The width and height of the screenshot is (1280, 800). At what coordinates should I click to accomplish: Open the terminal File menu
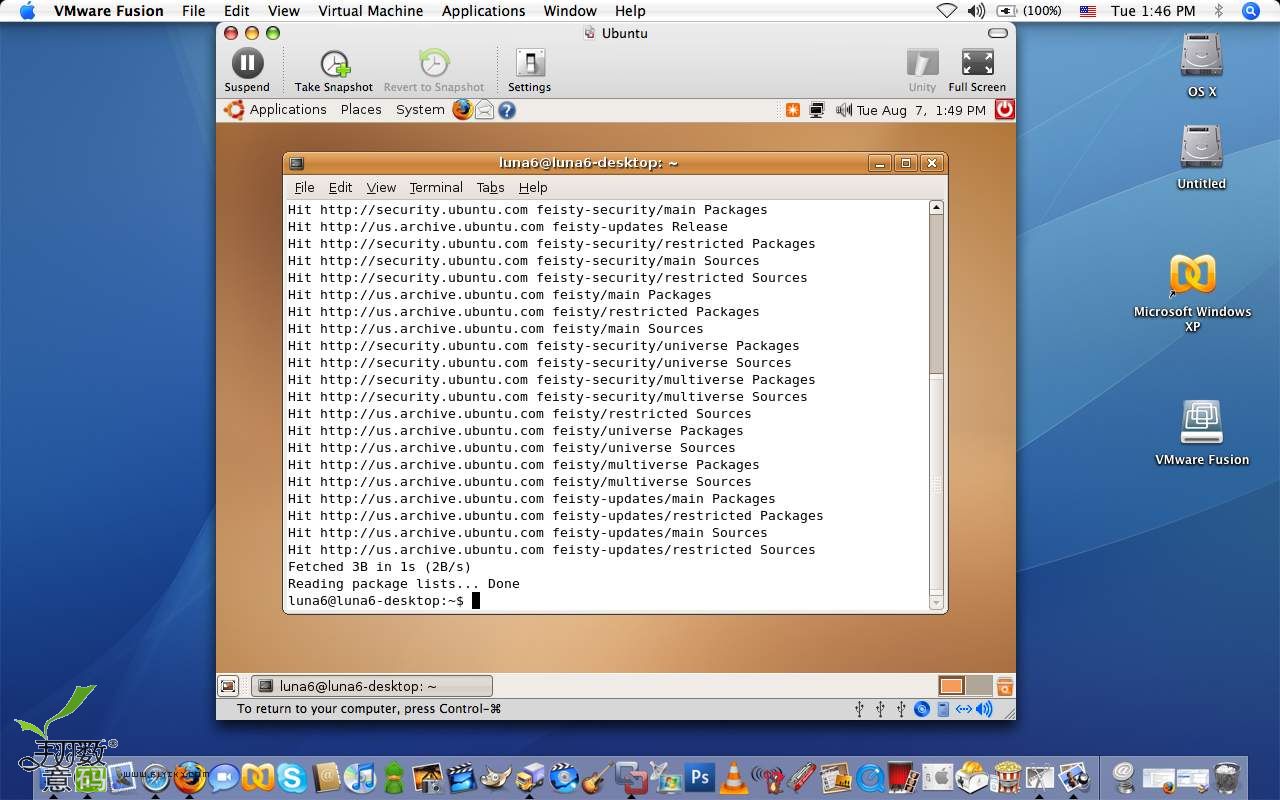tap(304, 187)
